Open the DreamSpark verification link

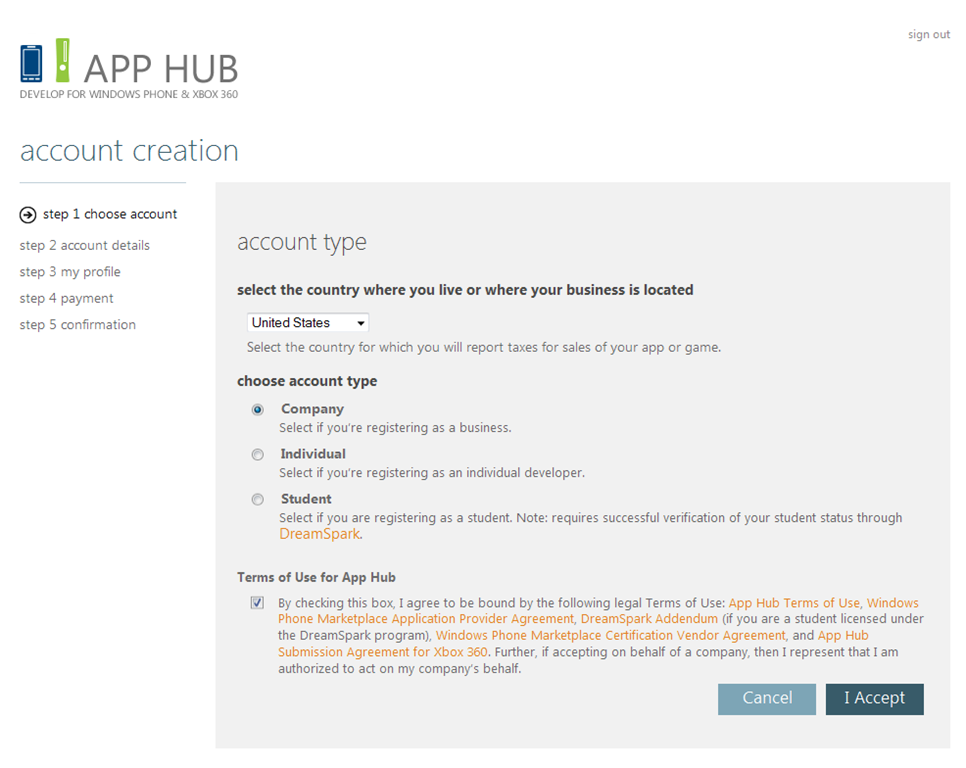[x=319, y=534]
